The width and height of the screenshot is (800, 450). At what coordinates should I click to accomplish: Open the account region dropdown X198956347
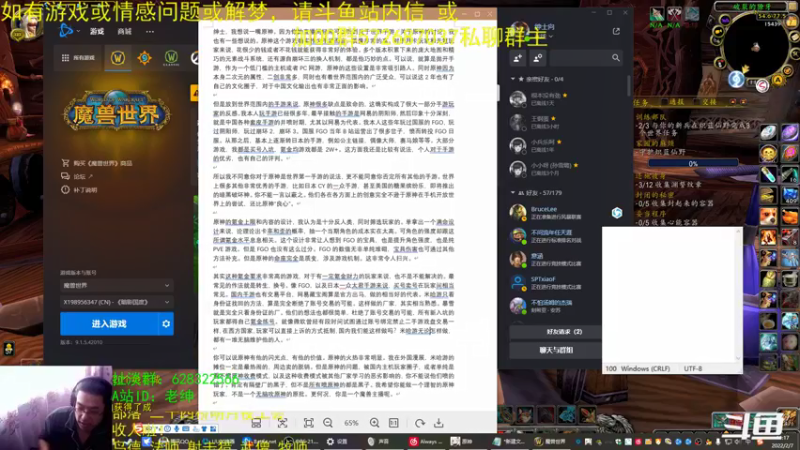coord(116,302)
